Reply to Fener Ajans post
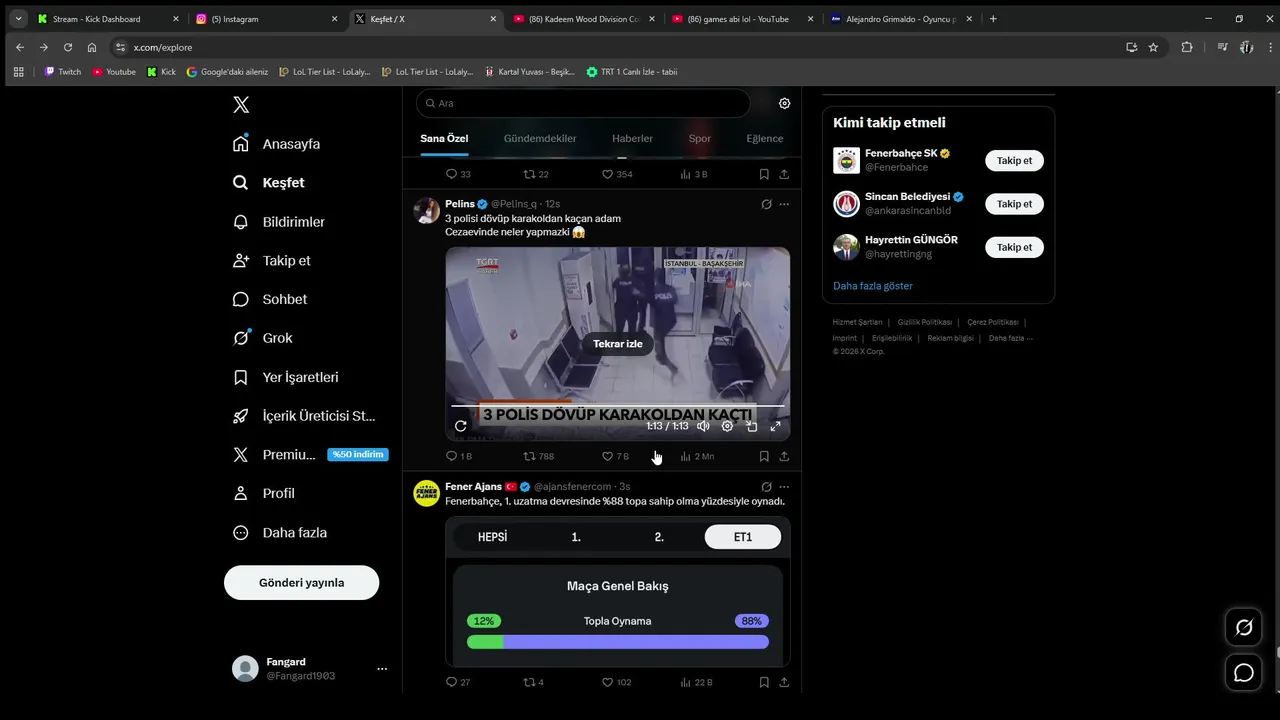 [457, 682]
